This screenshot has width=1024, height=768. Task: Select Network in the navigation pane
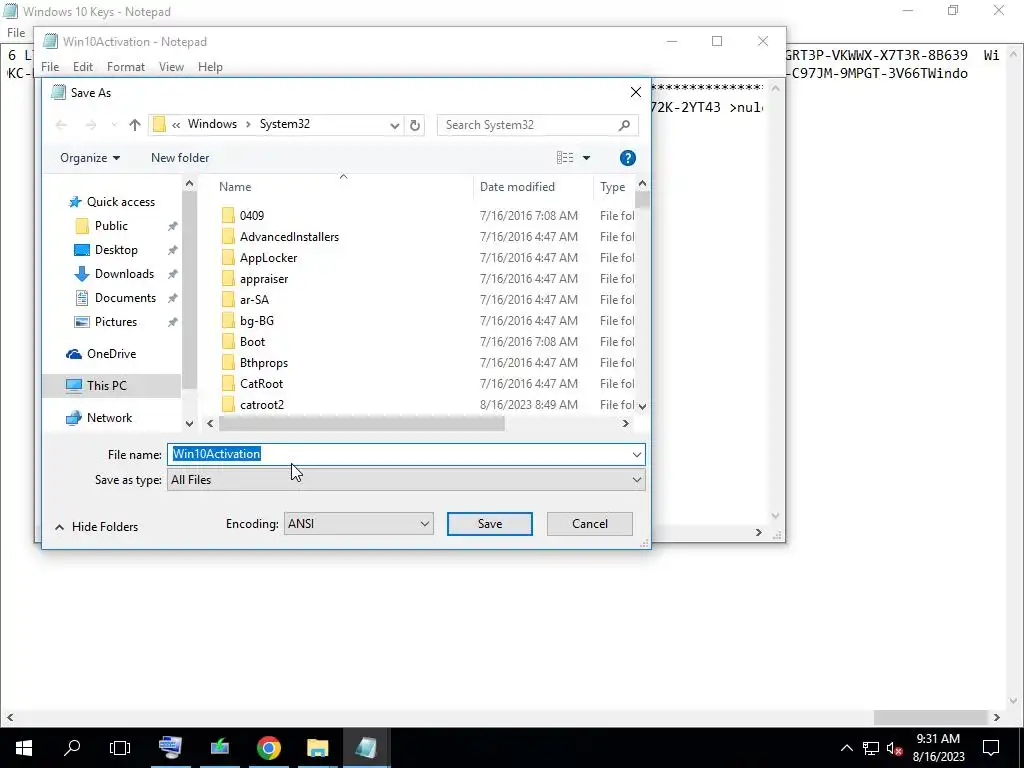[109, 418]
